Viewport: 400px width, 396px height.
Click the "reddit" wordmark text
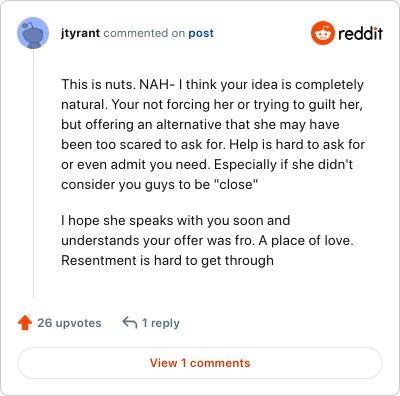pyautogui.click(x=360, y=33)
